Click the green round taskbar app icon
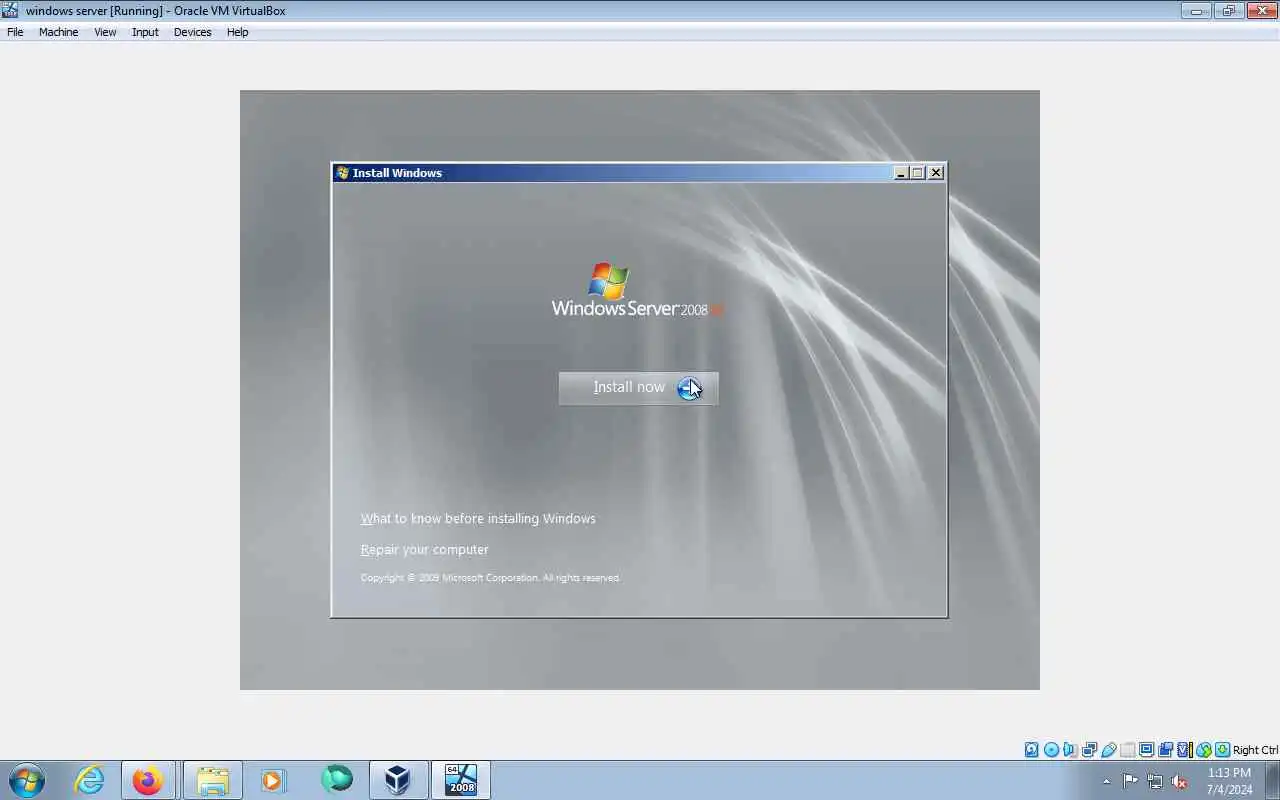 click(x=337, y=780)
